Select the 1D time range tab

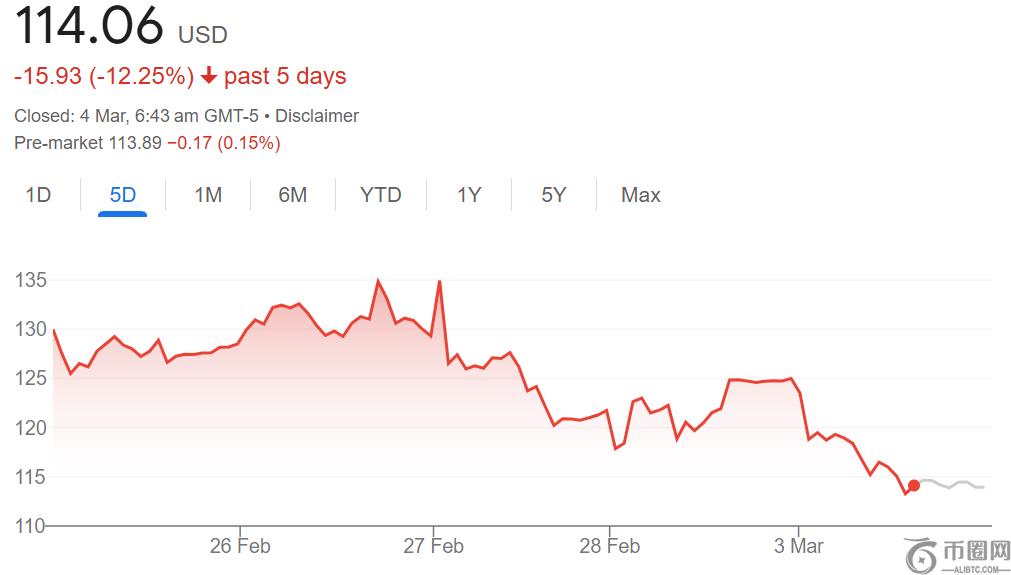(x=38, y=195)
